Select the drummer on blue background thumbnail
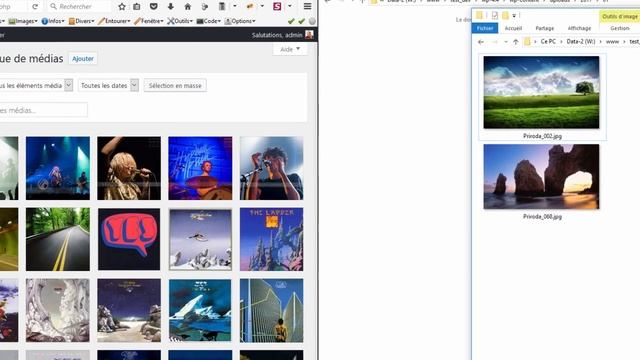This screenshot has width=640, height=360. (200, 168)
